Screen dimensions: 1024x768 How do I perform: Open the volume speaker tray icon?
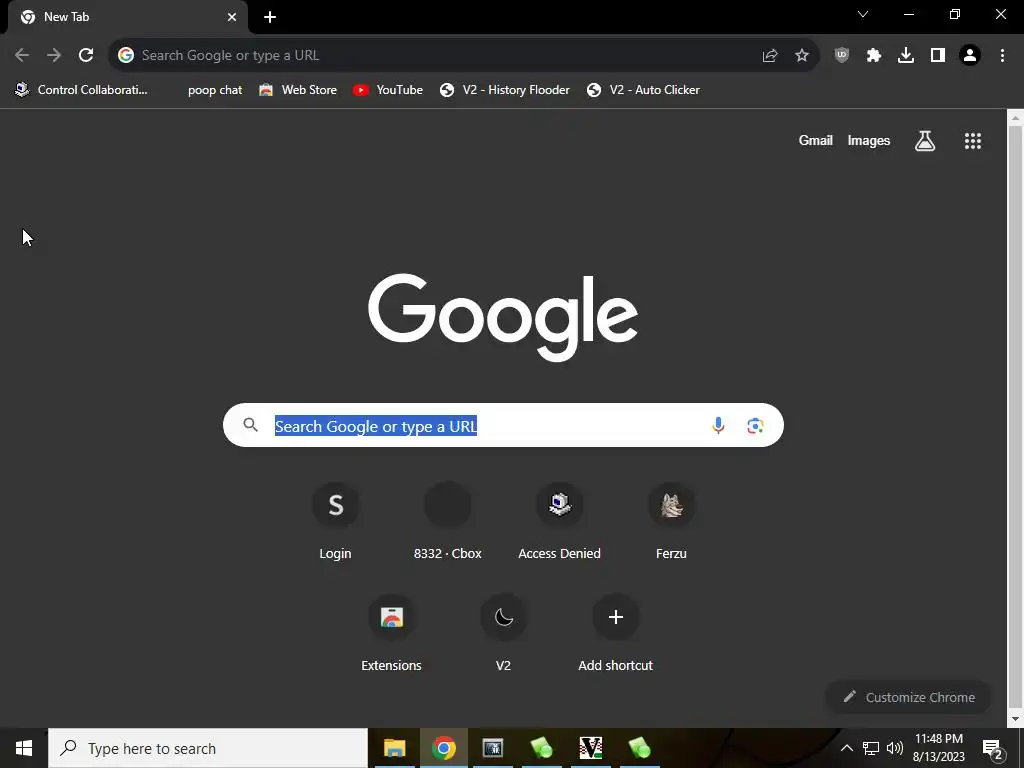coord(895,748)
